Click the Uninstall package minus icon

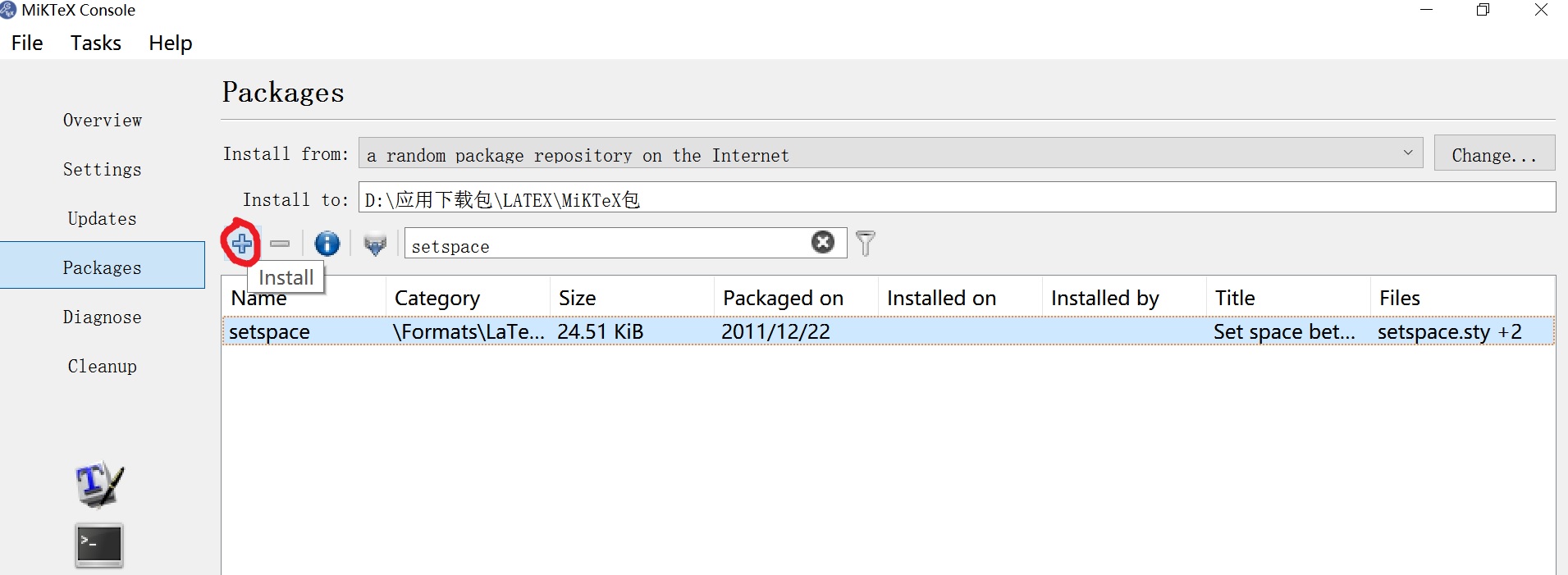(x=280, y=244)
